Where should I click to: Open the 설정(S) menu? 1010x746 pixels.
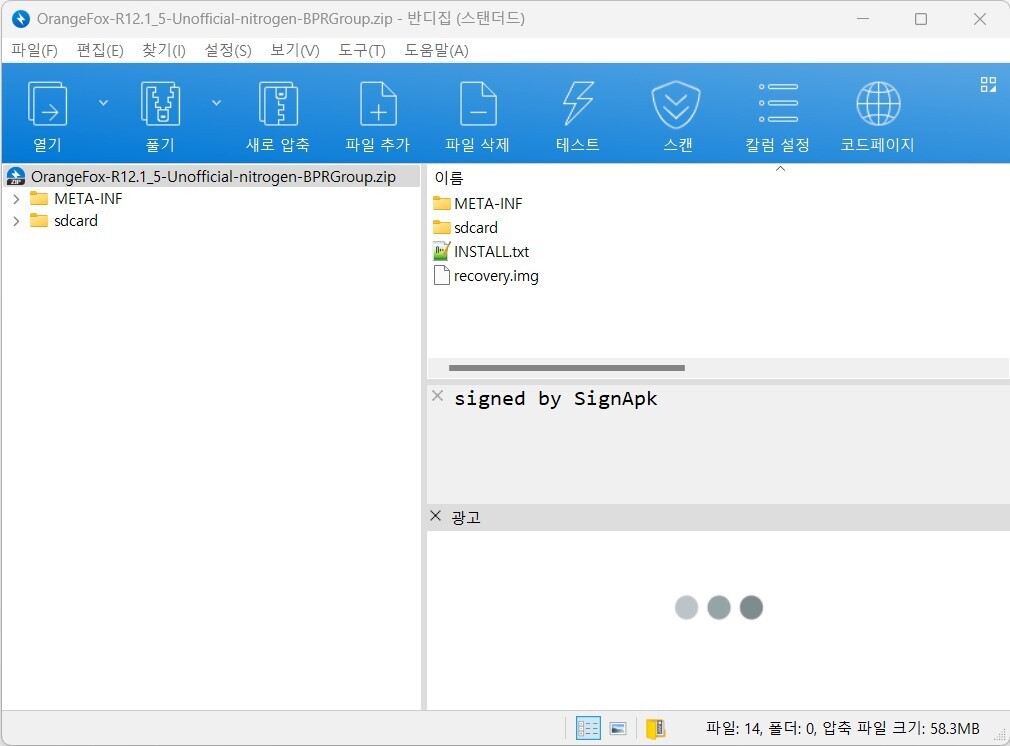coord(227,50)
